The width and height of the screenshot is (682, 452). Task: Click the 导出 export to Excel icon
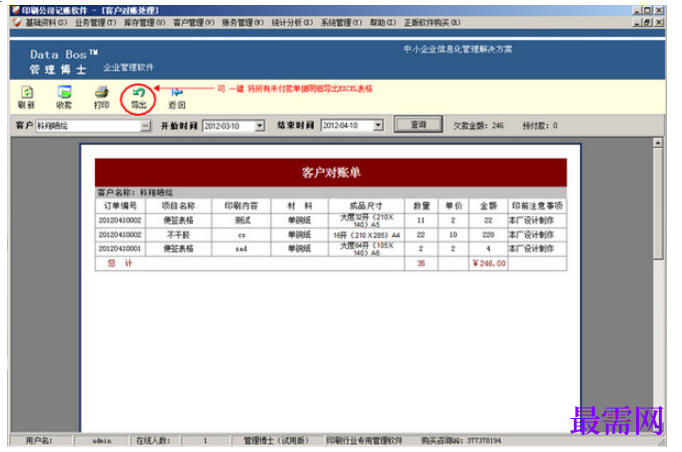point(139,98)
